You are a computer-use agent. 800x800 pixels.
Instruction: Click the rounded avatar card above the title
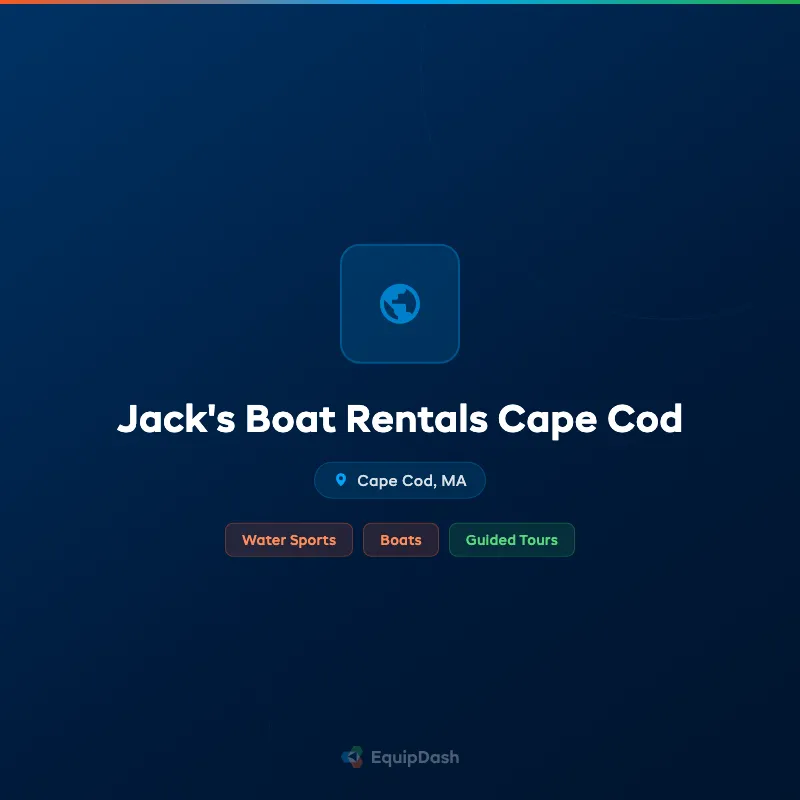pos(400,303)
